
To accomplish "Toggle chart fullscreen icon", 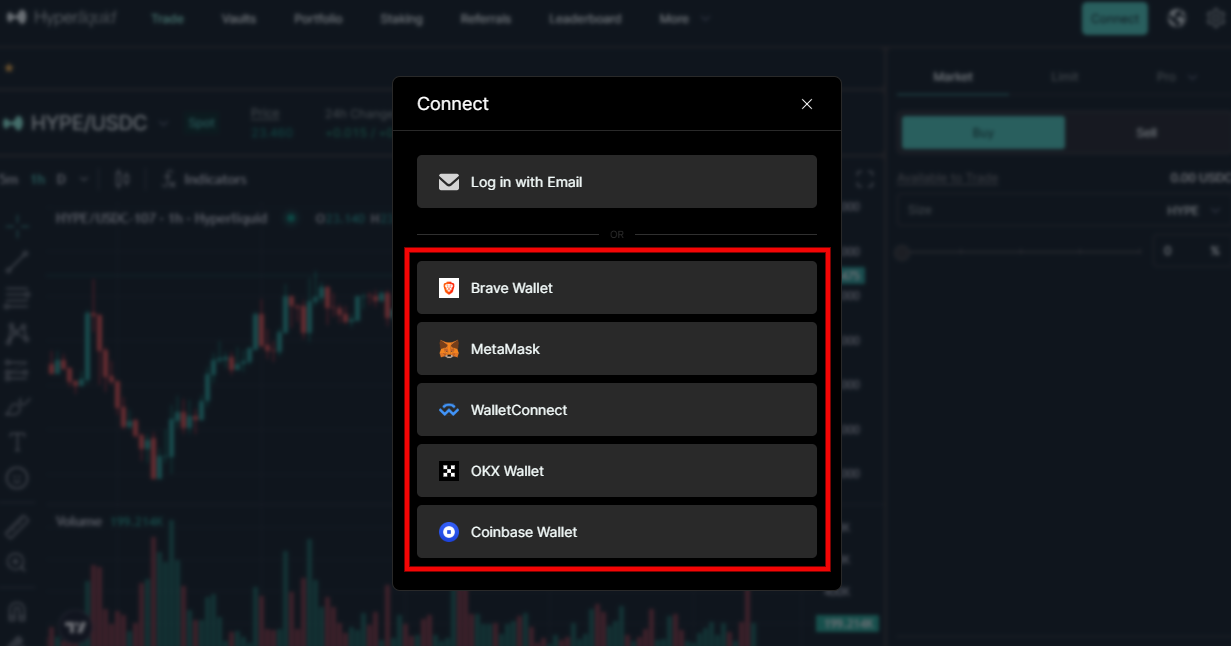I will pos(865,179).
